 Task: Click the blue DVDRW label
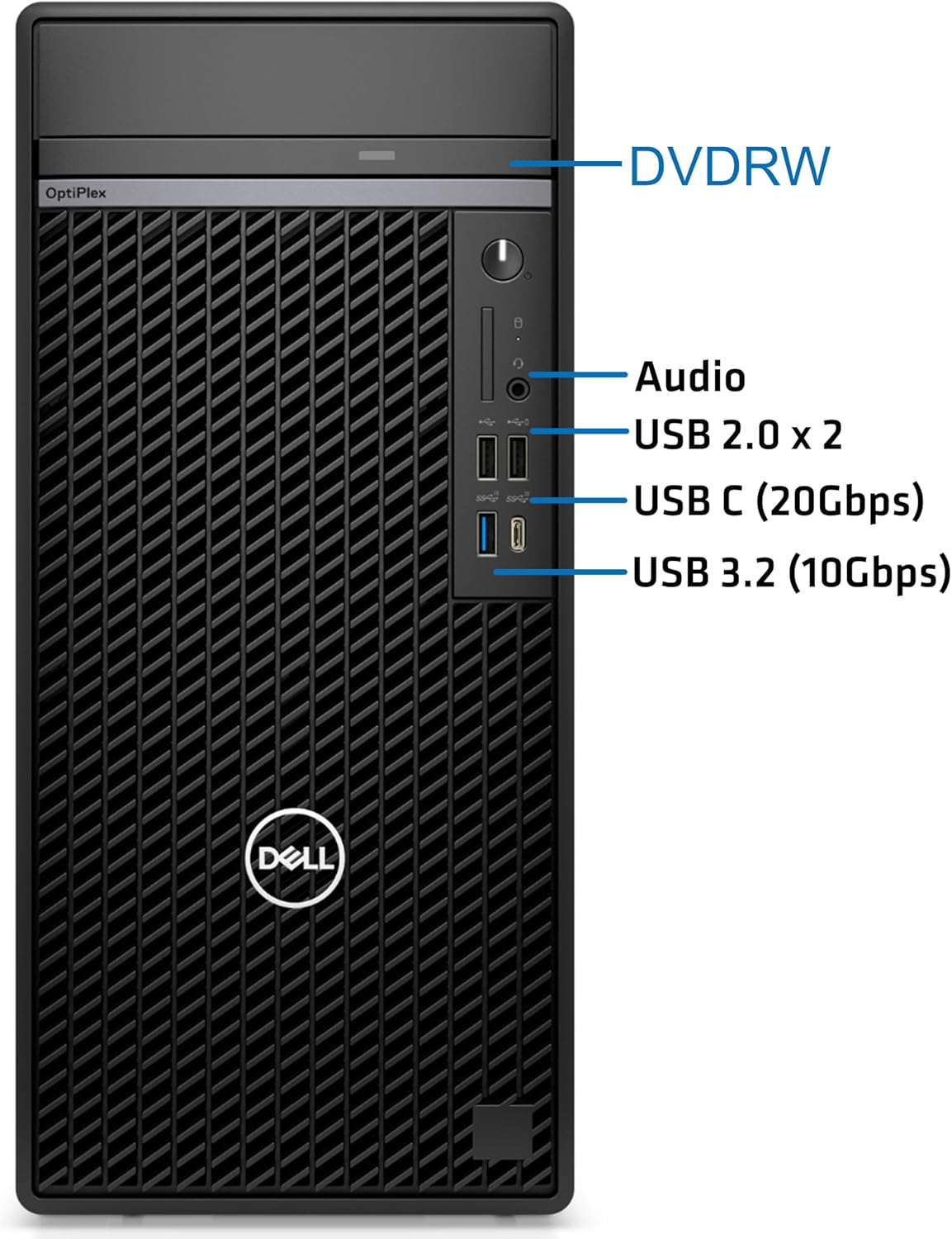coord(729,166)
